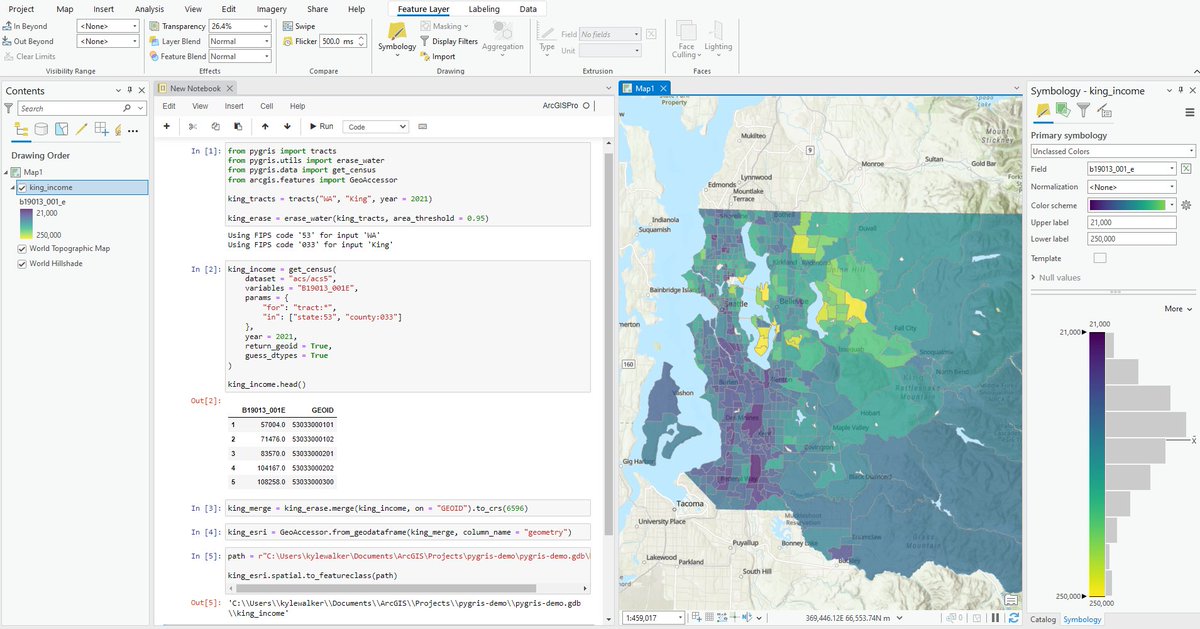Select List By Selection icon in Contents
This screenshot has width=1200, height=629.
[61, 129]
